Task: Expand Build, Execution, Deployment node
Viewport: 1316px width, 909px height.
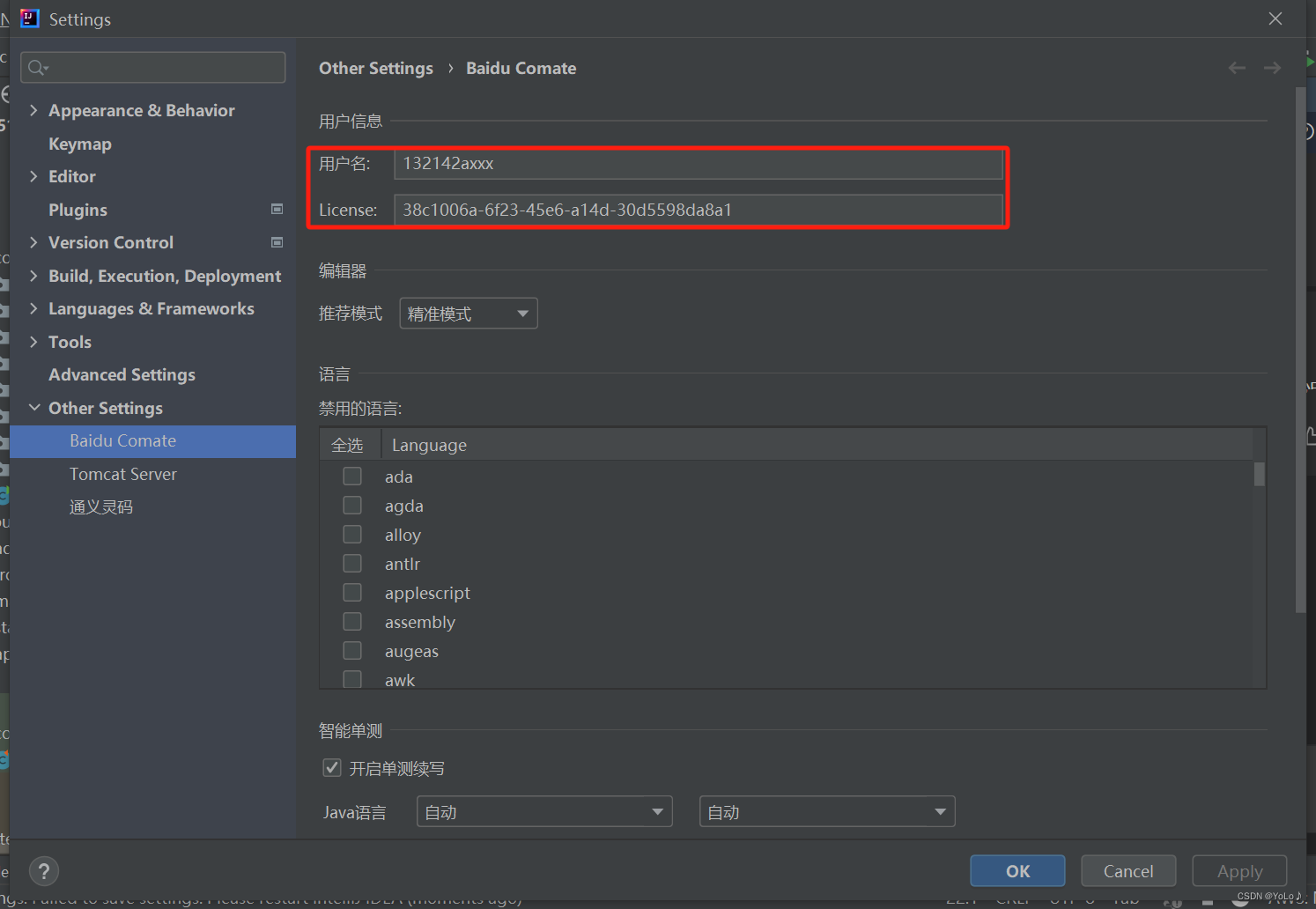Action: pyautogui.click(x=33, y=276)
